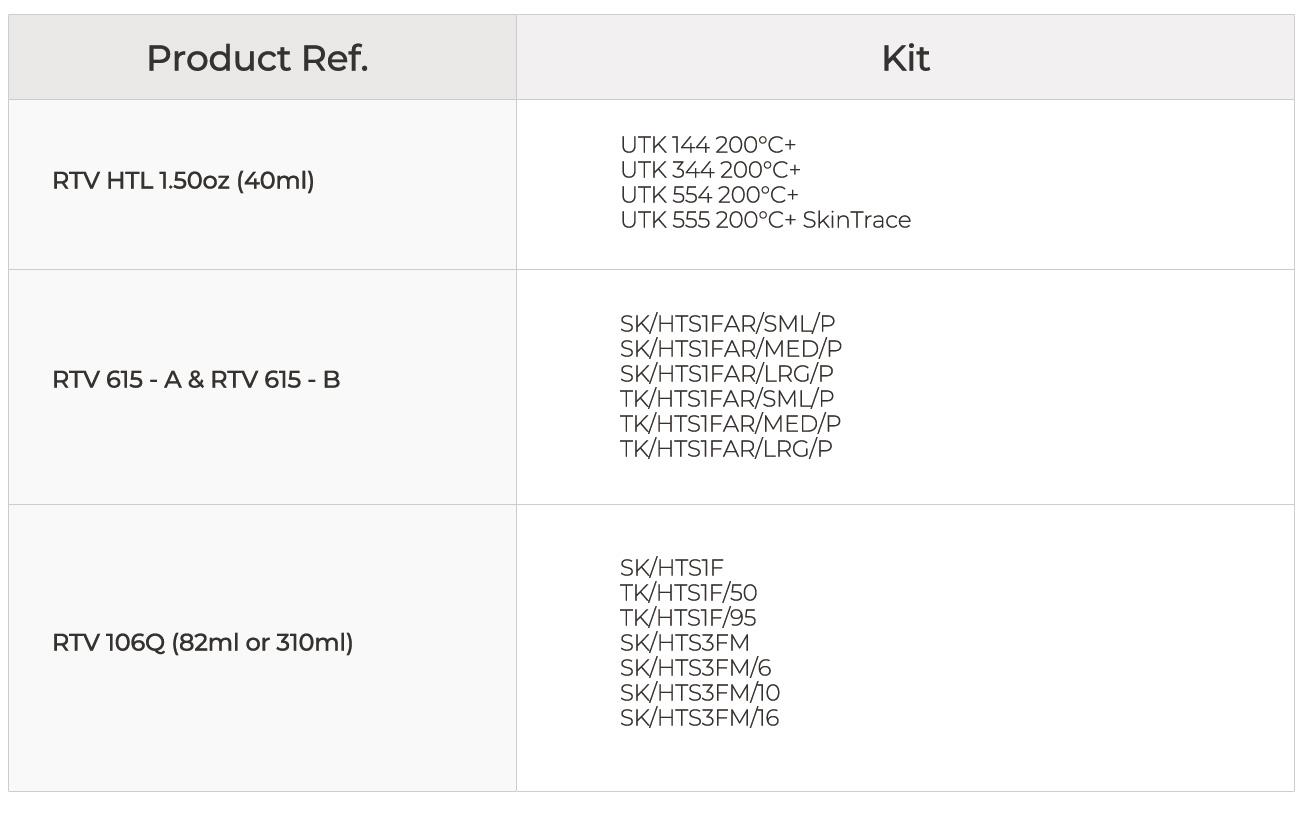Screen dimensions: 1308x820
Task: Click kit SK/HTS1FAR/LRG/P
Action: [727, 374]
